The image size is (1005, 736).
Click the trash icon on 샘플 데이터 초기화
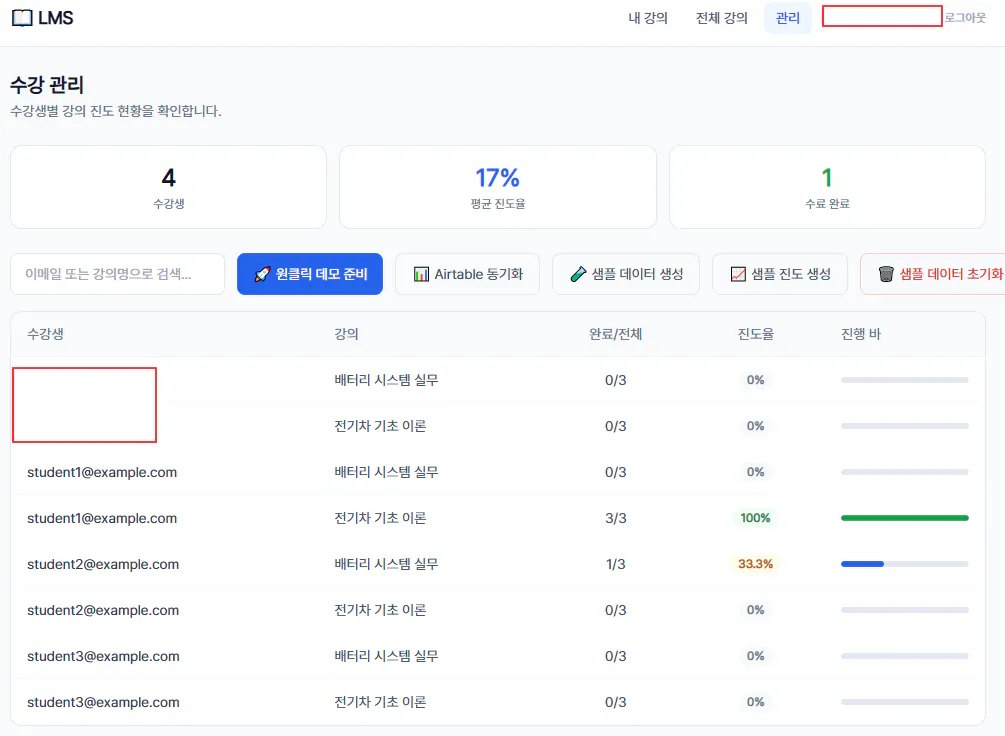click(x=886, y=273)
